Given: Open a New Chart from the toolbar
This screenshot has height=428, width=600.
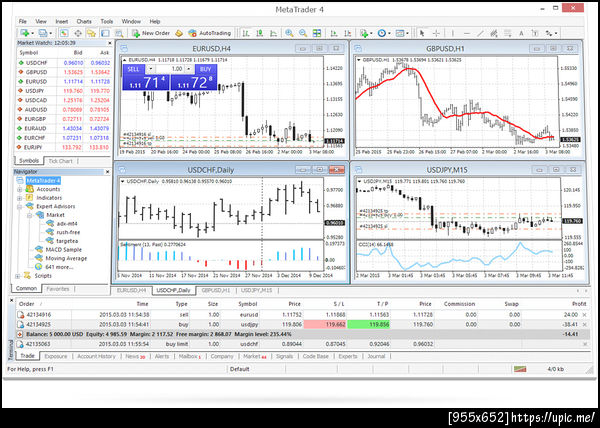Looking at the screenshot, I should click(25, 33).
